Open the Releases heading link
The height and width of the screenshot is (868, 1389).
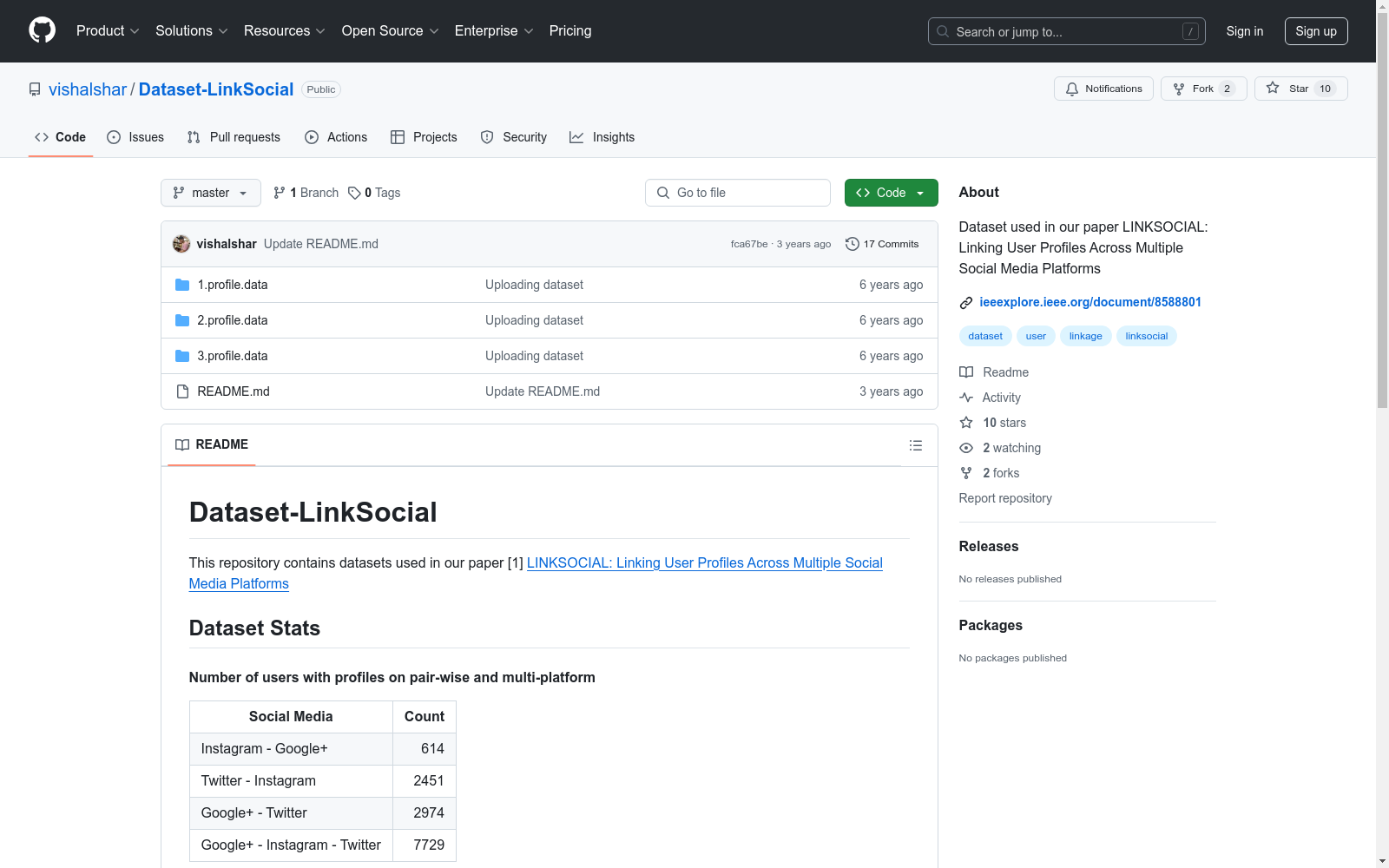[x=989, y=546]
